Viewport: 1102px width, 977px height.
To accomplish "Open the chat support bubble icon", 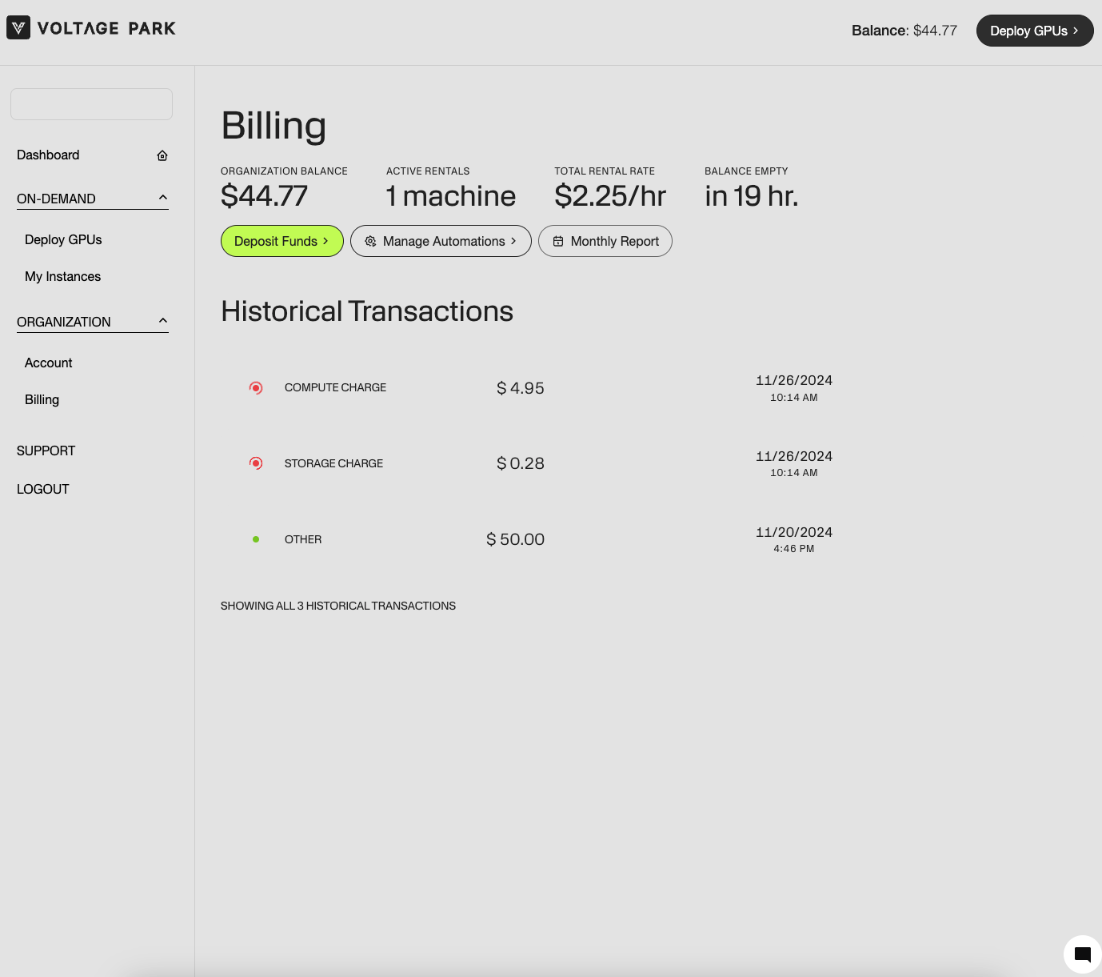I will click(1082, 954).
